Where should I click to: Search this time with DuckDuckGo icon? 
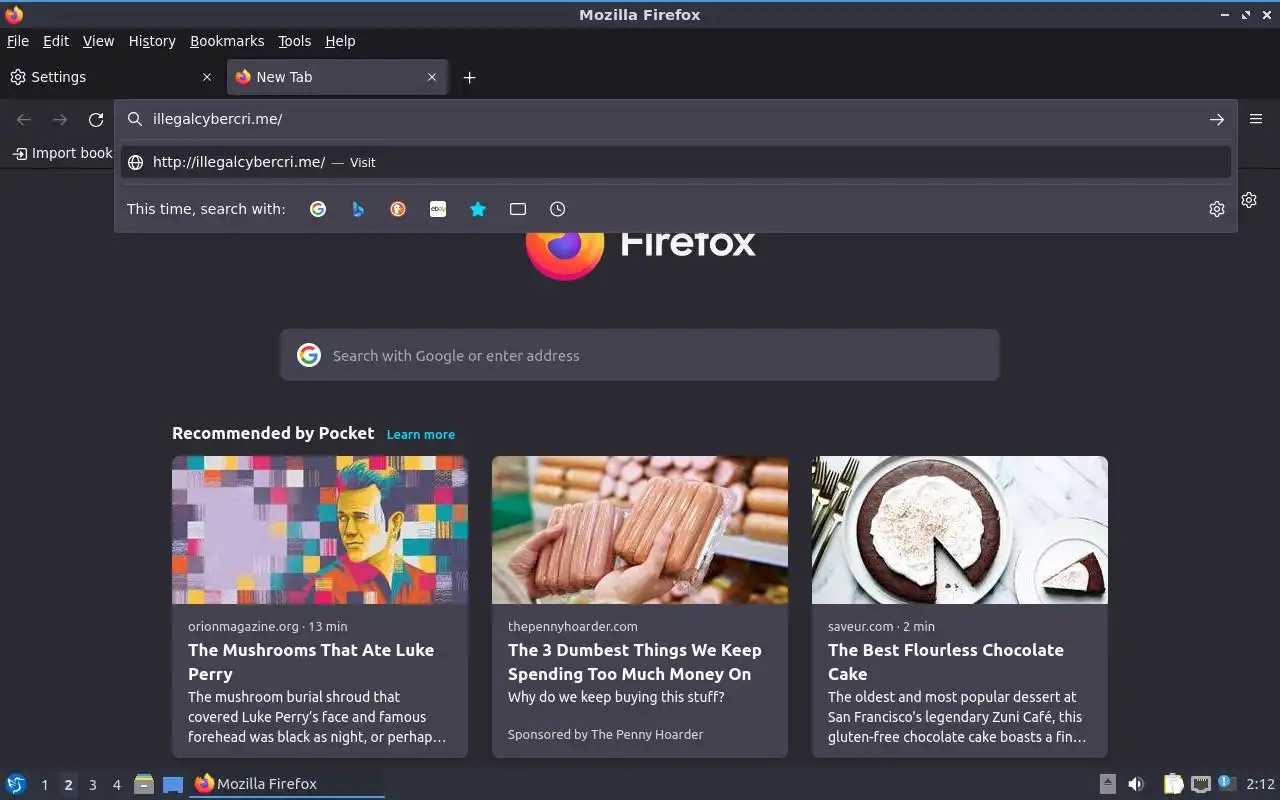point(398,209)
